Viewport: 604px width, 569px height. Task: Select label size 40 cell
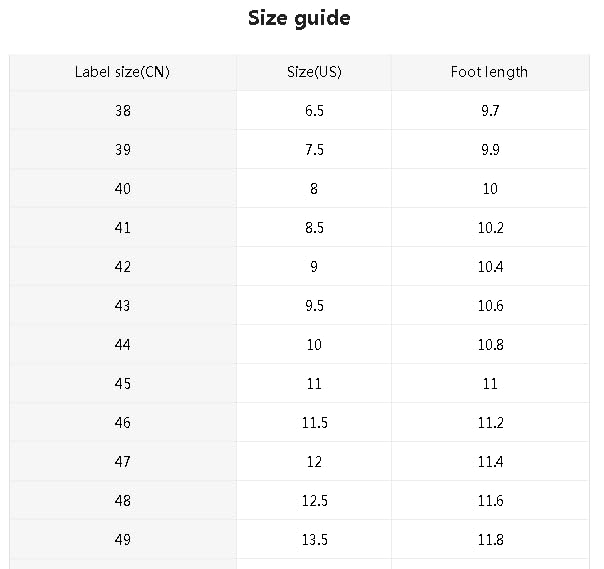(122, 189)
